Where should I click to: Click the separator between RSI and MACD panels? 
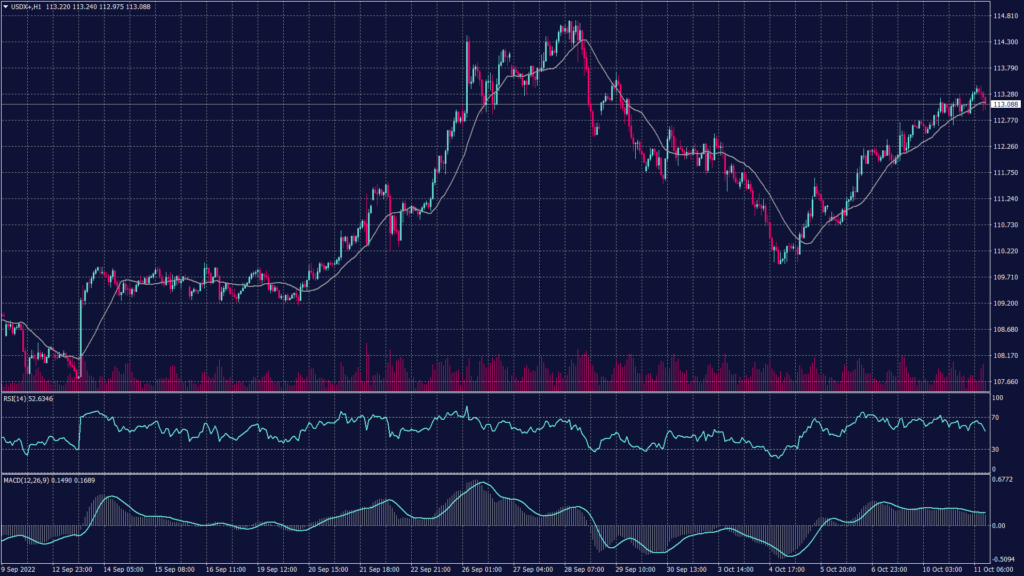coord(500,473)
